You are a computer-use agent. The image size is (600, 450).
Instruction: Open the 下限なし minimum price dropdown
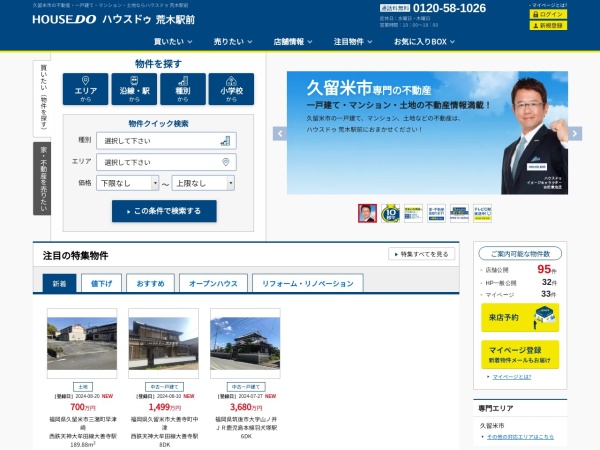(127, 183)
